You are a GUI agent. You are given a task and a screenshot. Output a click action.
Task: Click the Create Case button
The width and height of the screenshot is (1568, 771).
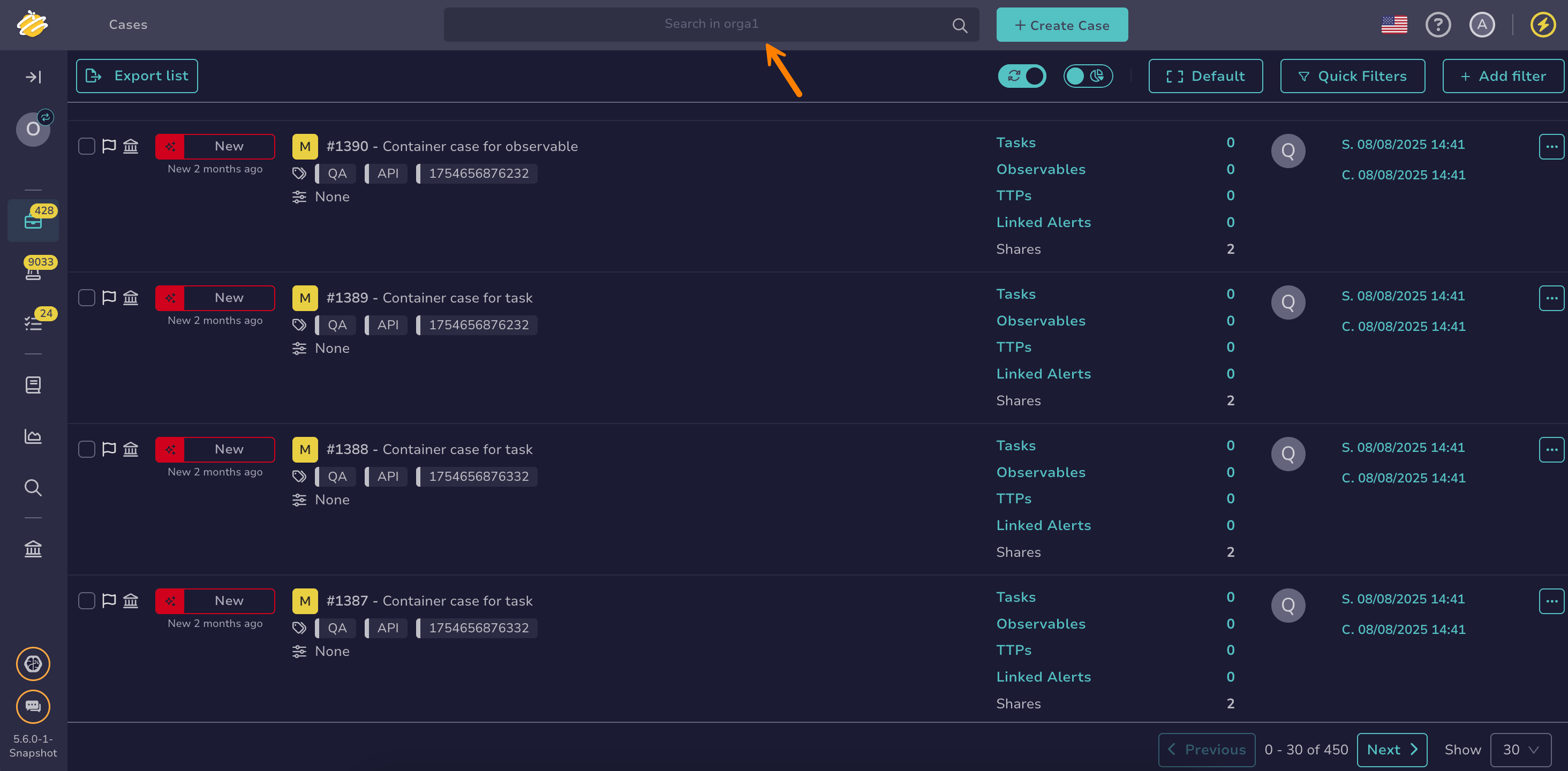[x=1061, y=25]
